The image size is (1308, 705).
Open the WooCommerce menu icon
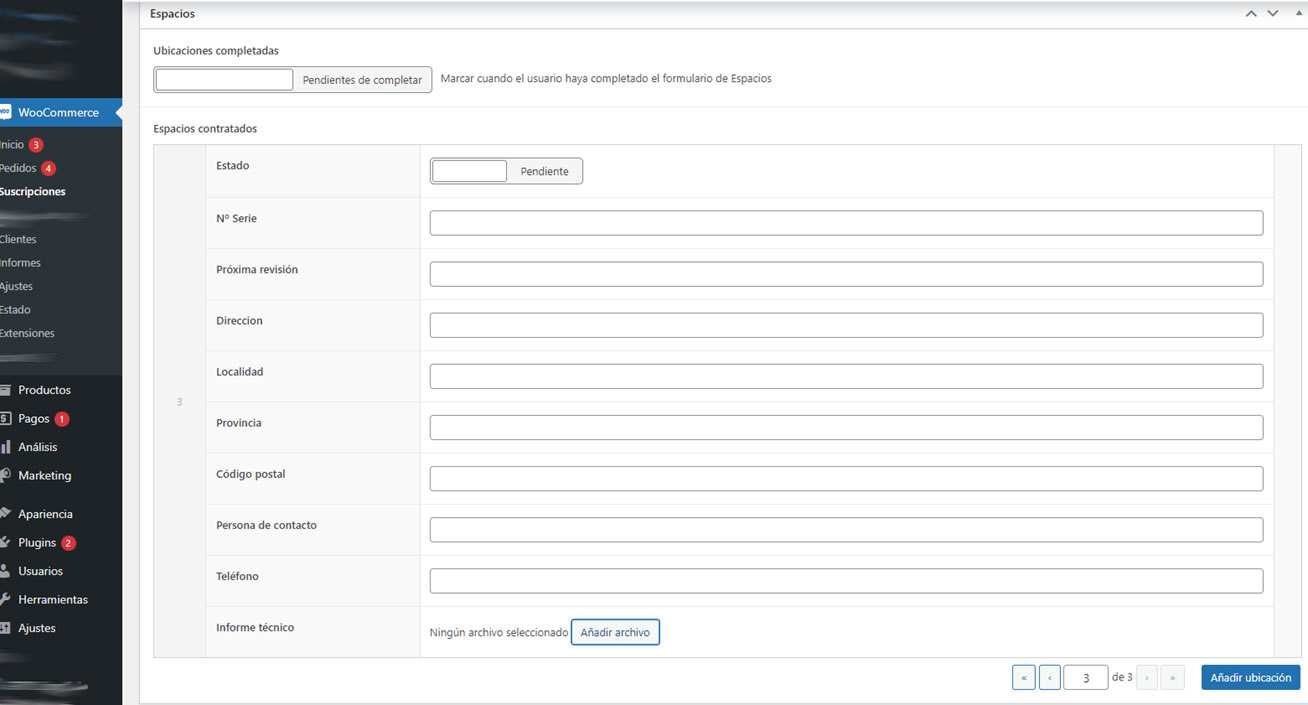[x=4, y=113]
